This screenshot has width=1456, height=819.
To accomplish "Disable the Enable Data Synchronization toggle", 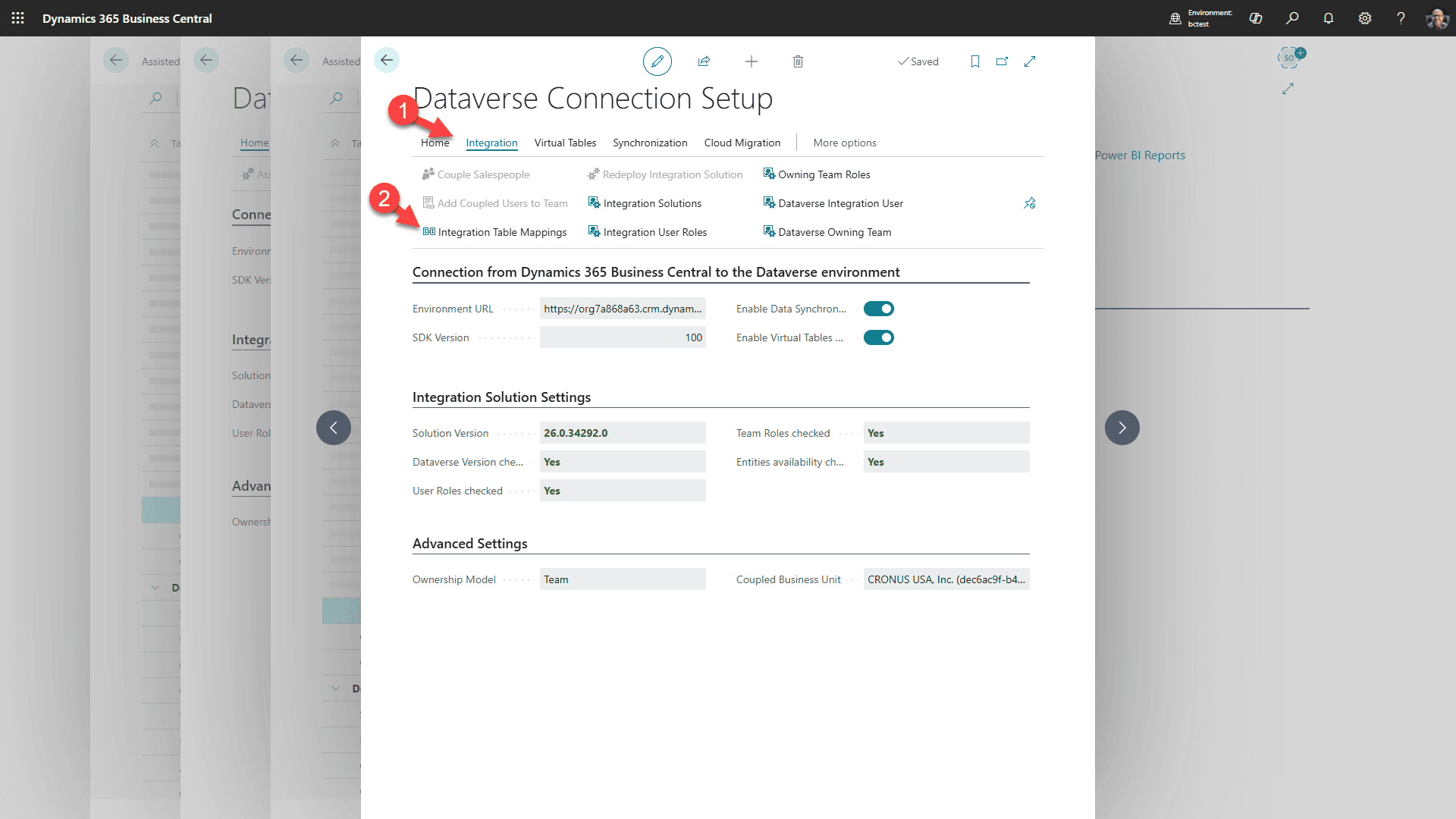I will click(x=878, y=309).
